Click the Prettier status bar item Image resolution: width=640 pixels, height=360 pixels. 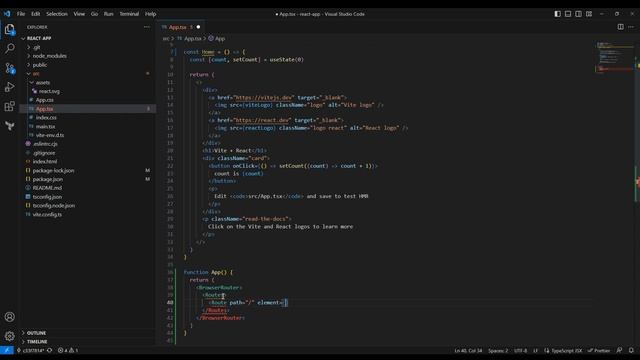pyautogui.click(x=599, y=350)
